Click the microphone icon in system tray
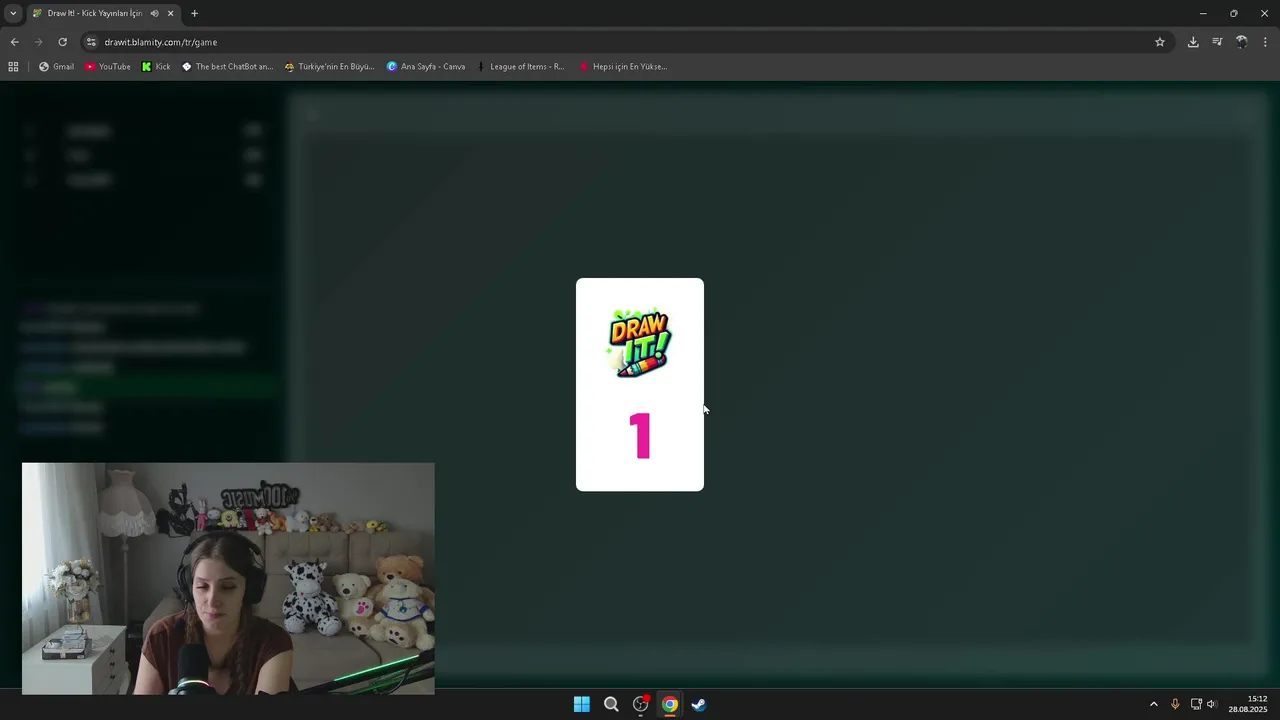The image size is (1280, 720). pyautogui.click(x=1175, y=704)
